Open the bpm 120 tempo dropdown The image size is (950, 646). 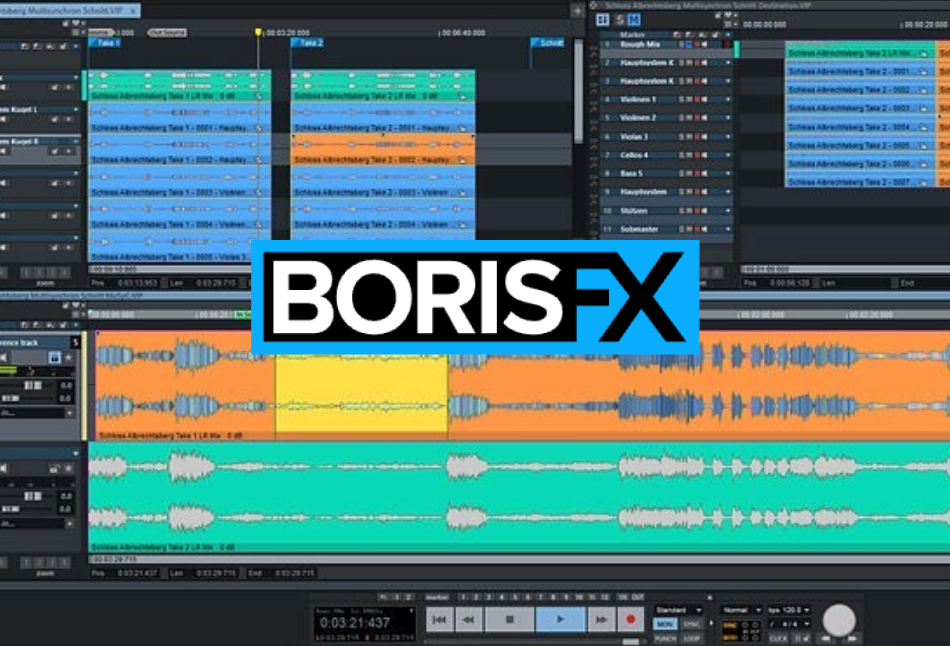[x=789, y=610]
